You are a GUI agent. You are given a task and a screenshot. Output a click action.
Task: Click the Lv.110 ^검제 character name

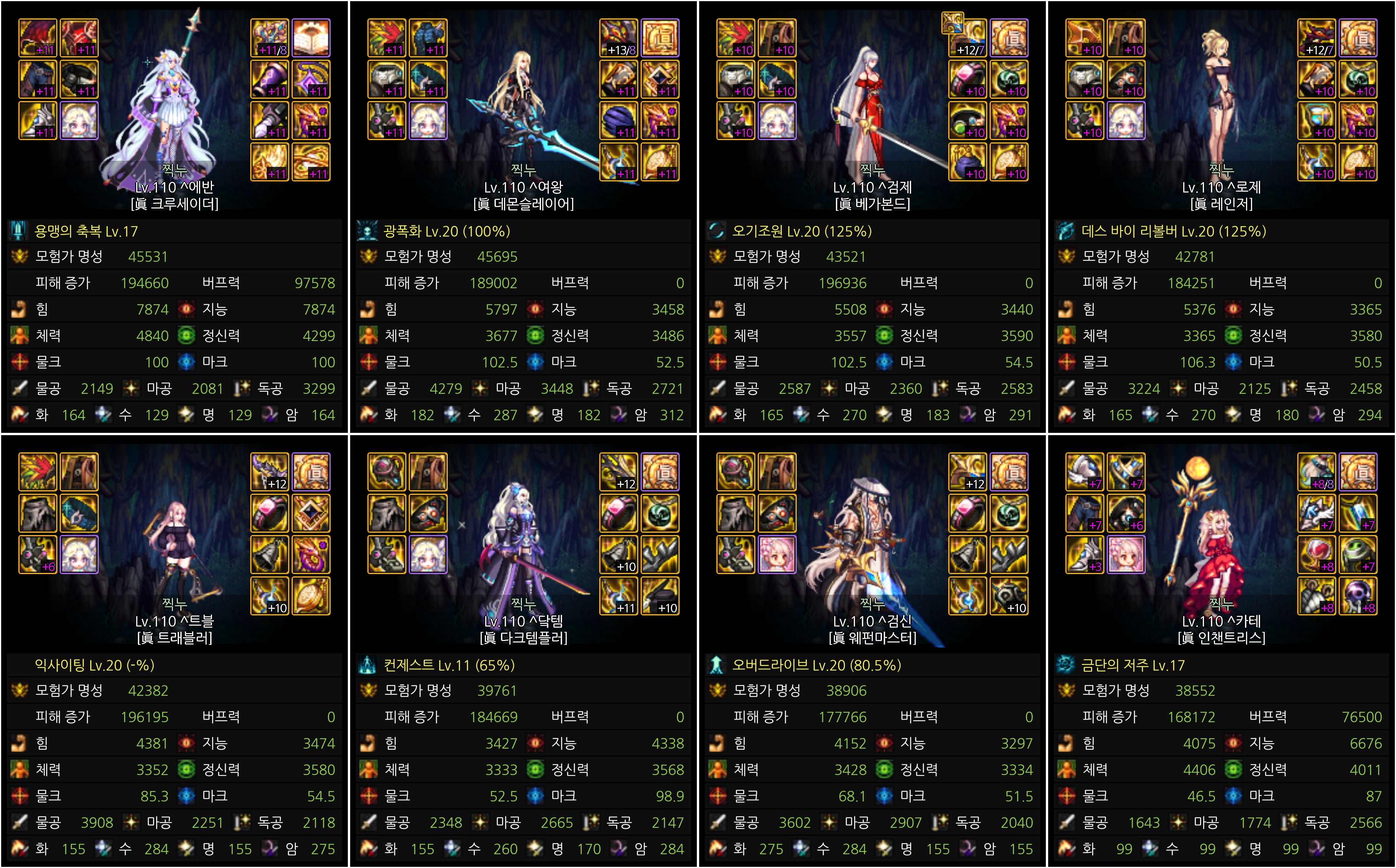pyautogui.click(x=872, y=187)
